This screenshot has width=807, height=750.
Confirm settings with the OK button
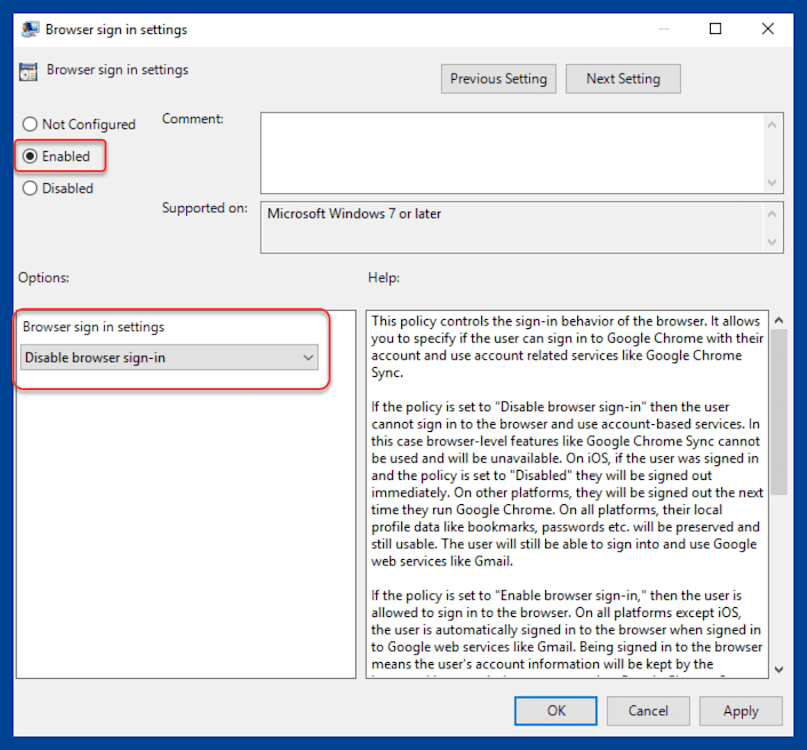click(555, 711)
